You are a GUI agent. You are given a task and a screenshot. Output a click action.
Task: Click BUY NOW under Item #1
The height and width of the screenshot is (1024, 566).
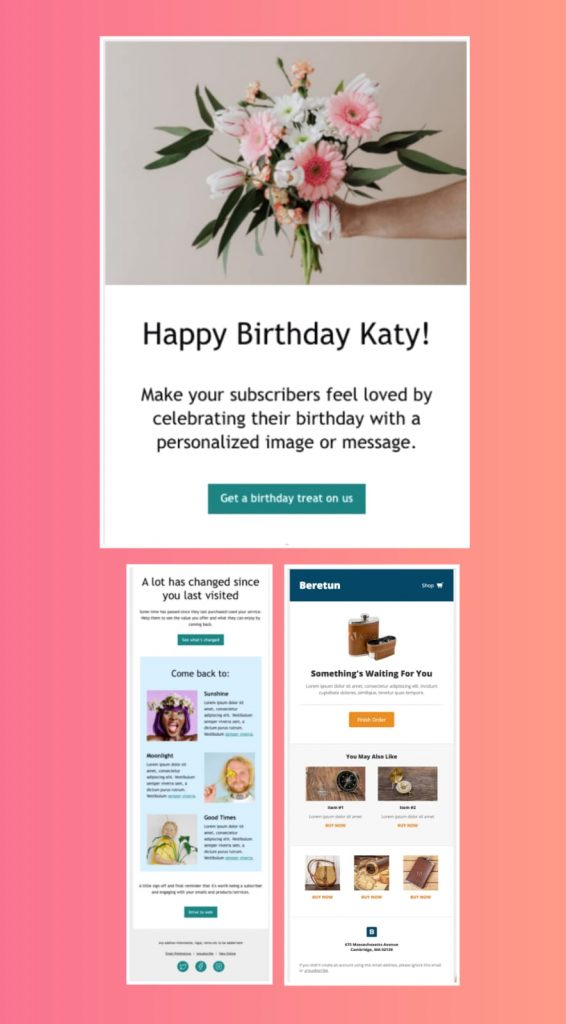click(336, 825)
